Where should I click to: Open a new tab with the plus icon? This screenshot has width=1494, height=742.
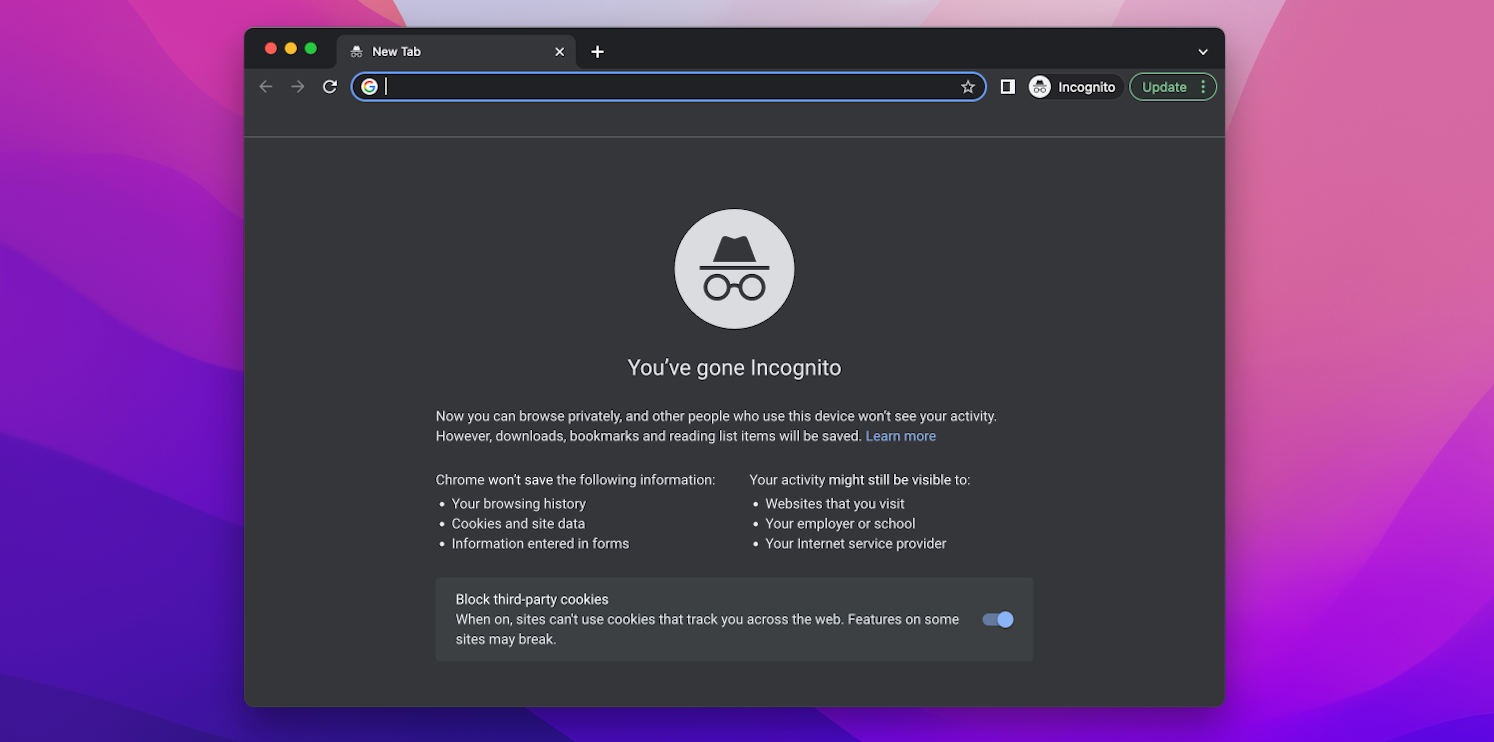pos(597,51)
